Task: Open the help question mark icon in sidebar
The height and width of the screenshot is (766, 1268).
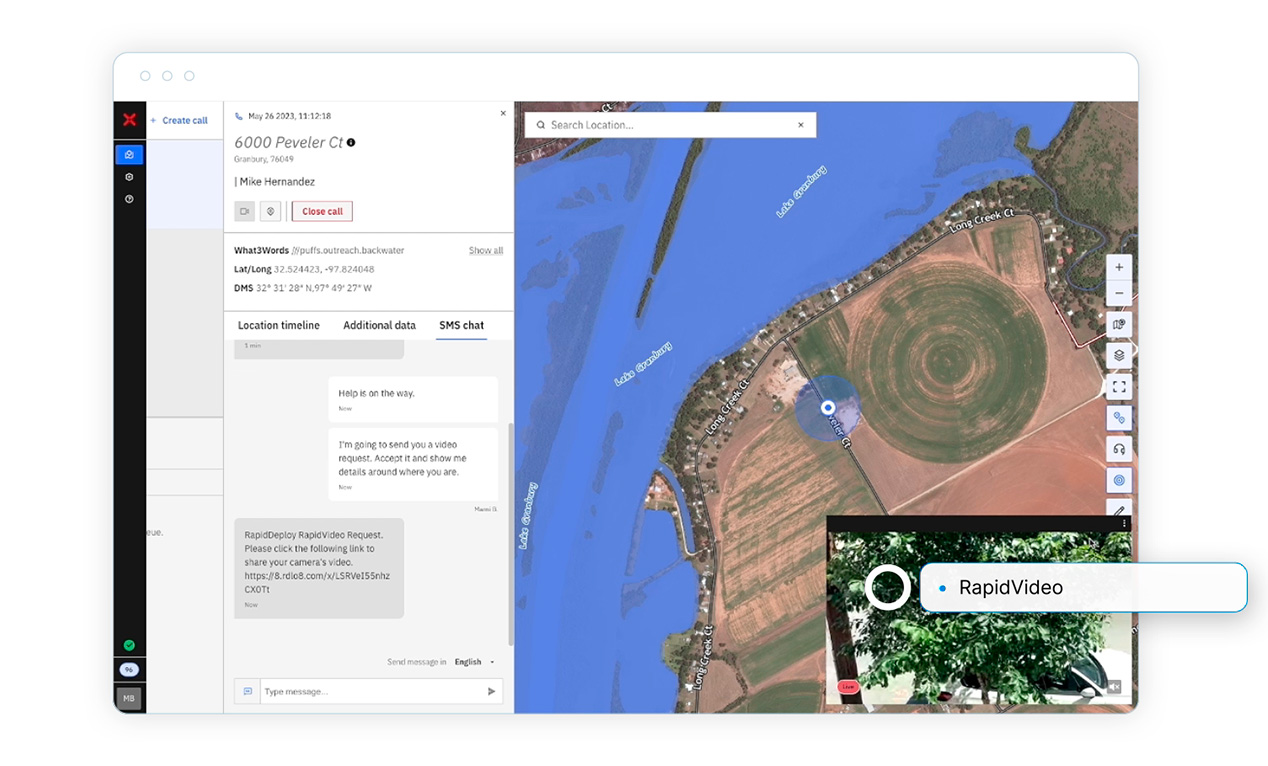Action: 129,199
